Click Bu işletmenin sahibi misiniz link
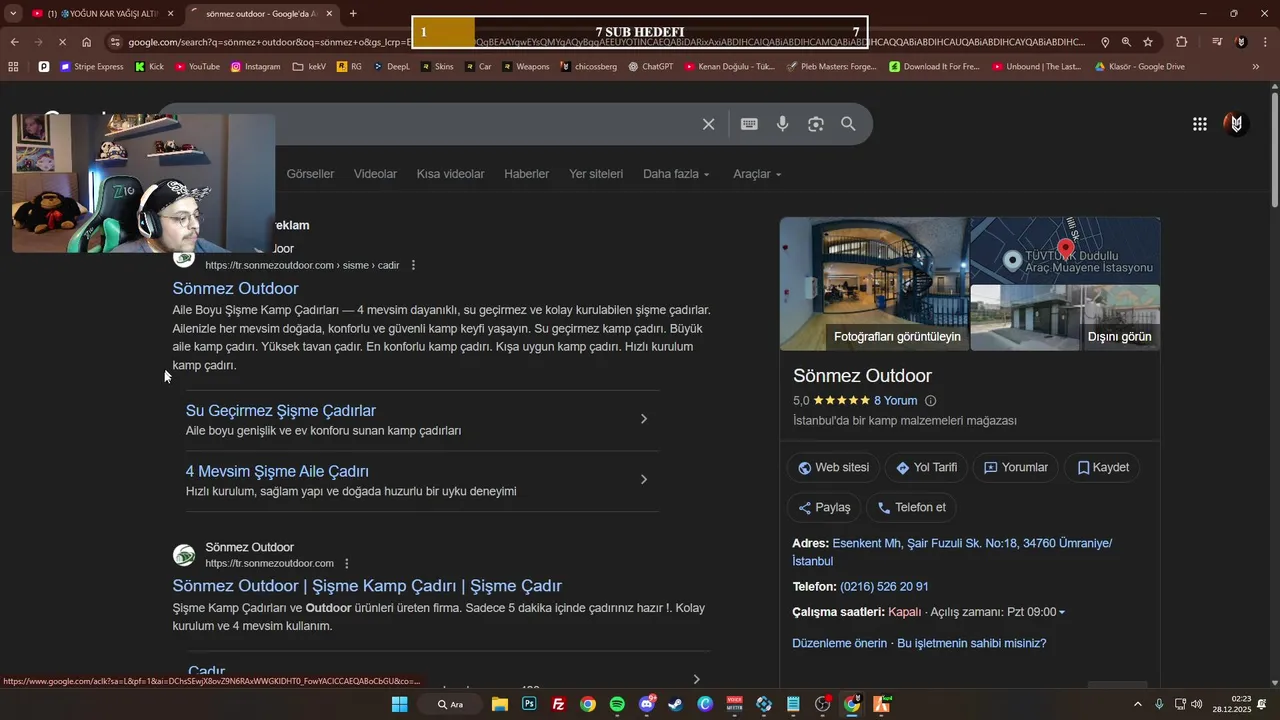Viewport: 1280px width, 720px height. [x=971, y=643]
